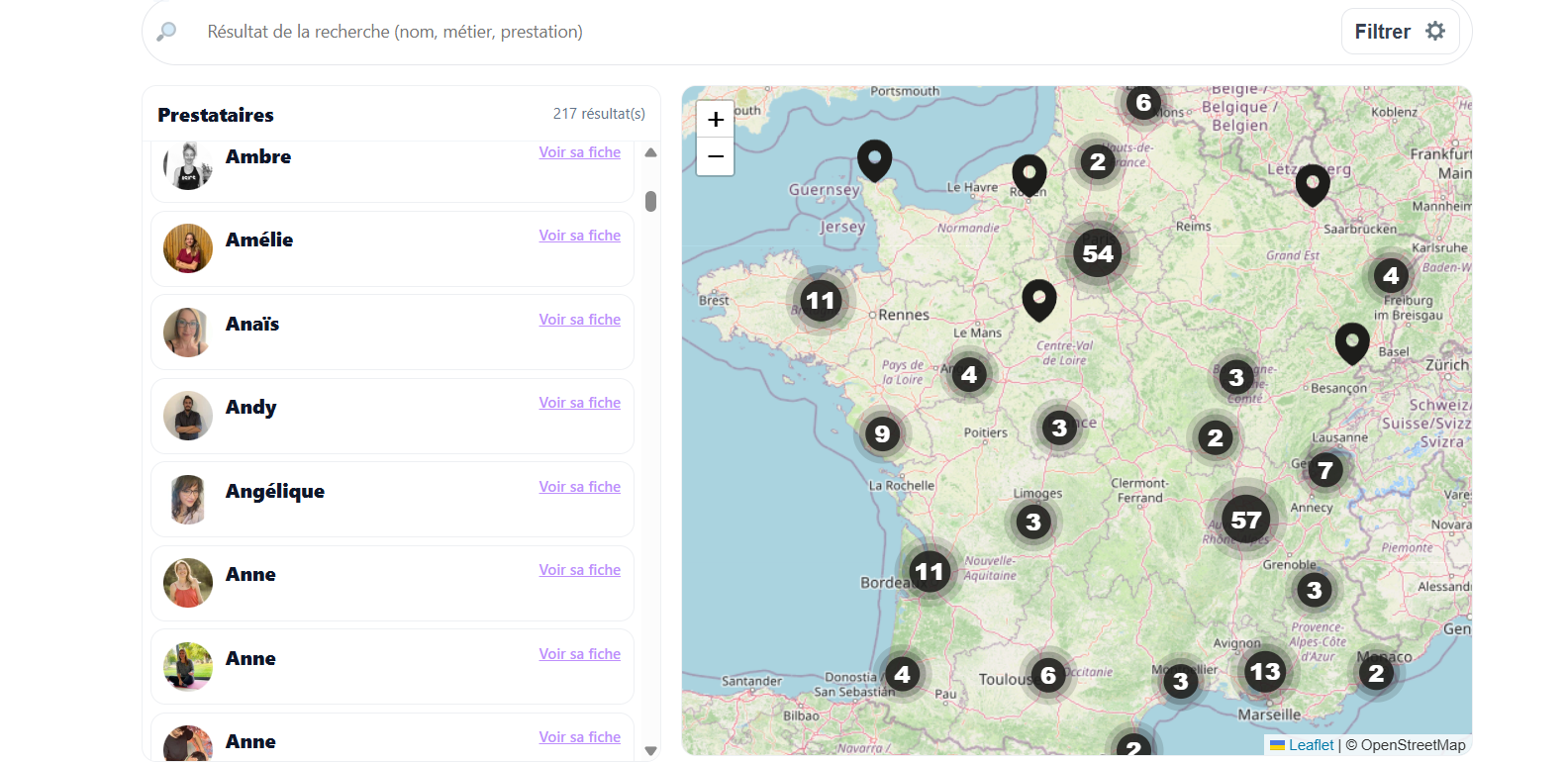
Task: Open the cluster marker showing 54
Action: point(1098,253)
